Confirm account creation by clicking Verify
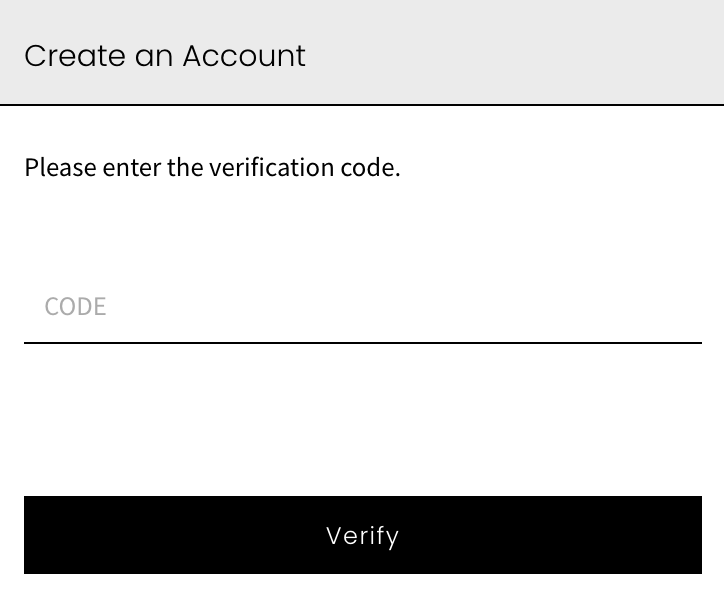 tap(362, 535)
